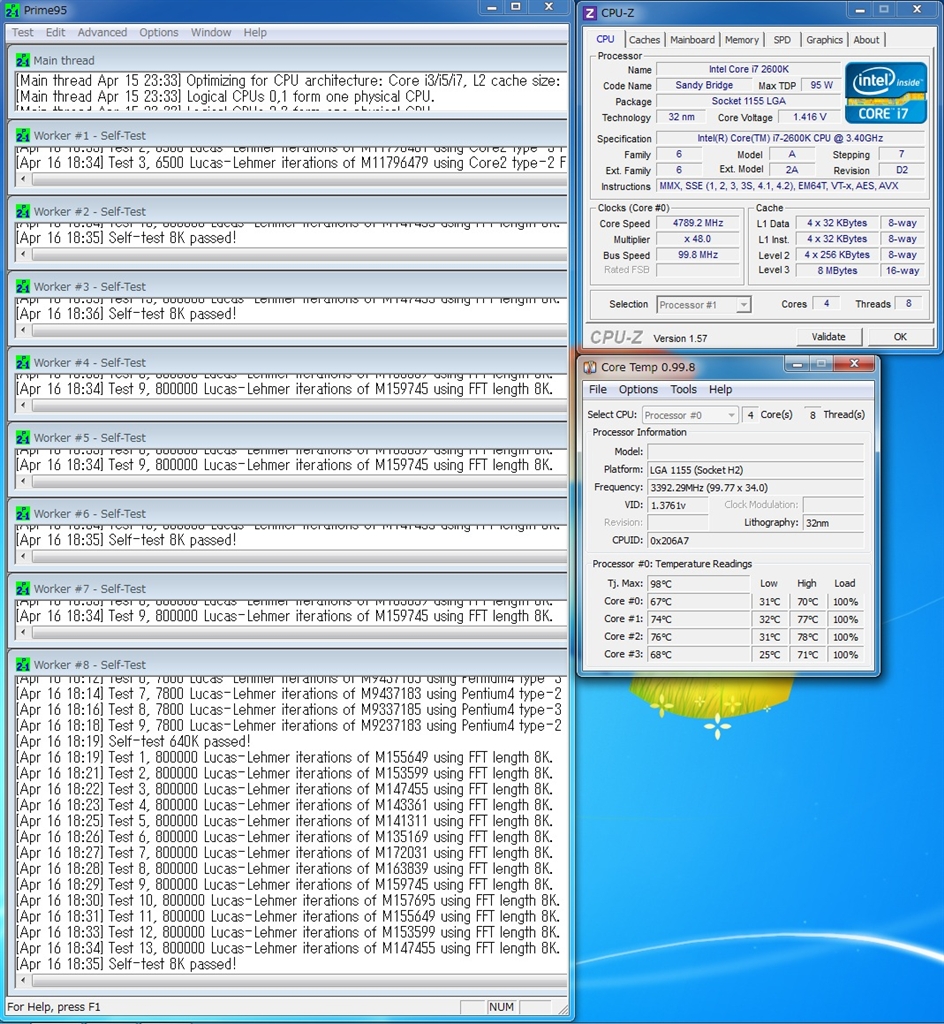The image size is (944, 1024).
Task: Open the Help menu in Prime95
Action: click(x=255, y=33)
